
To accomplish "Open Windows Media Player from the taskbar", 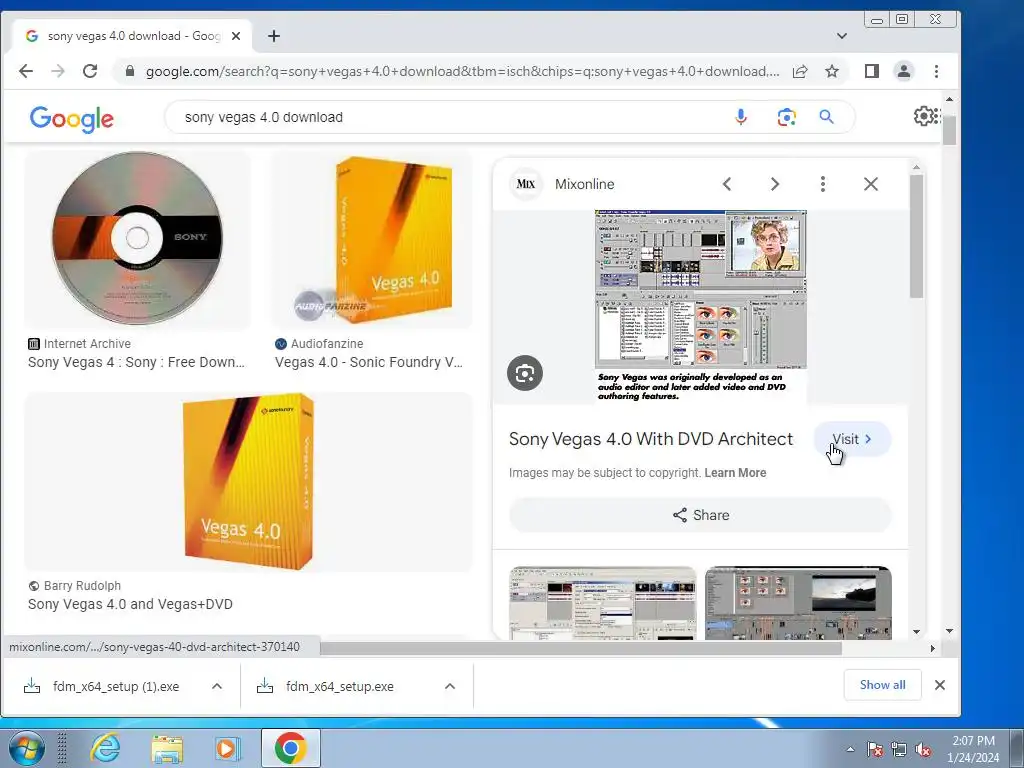I will coord(227,748).
